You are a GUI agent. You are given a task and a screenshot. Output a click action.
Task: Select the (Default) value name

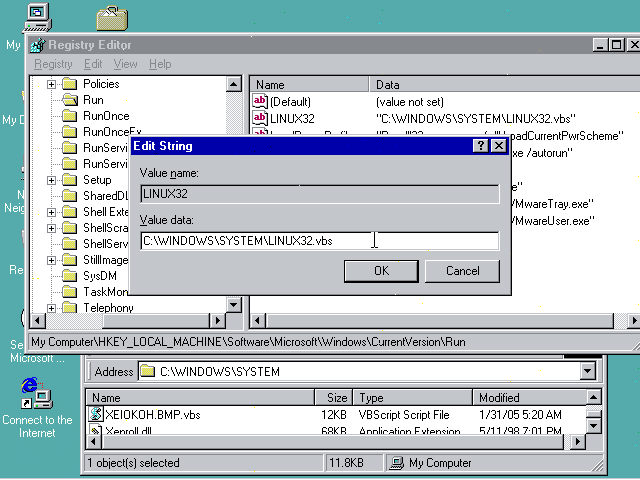(x=290, y=102)
